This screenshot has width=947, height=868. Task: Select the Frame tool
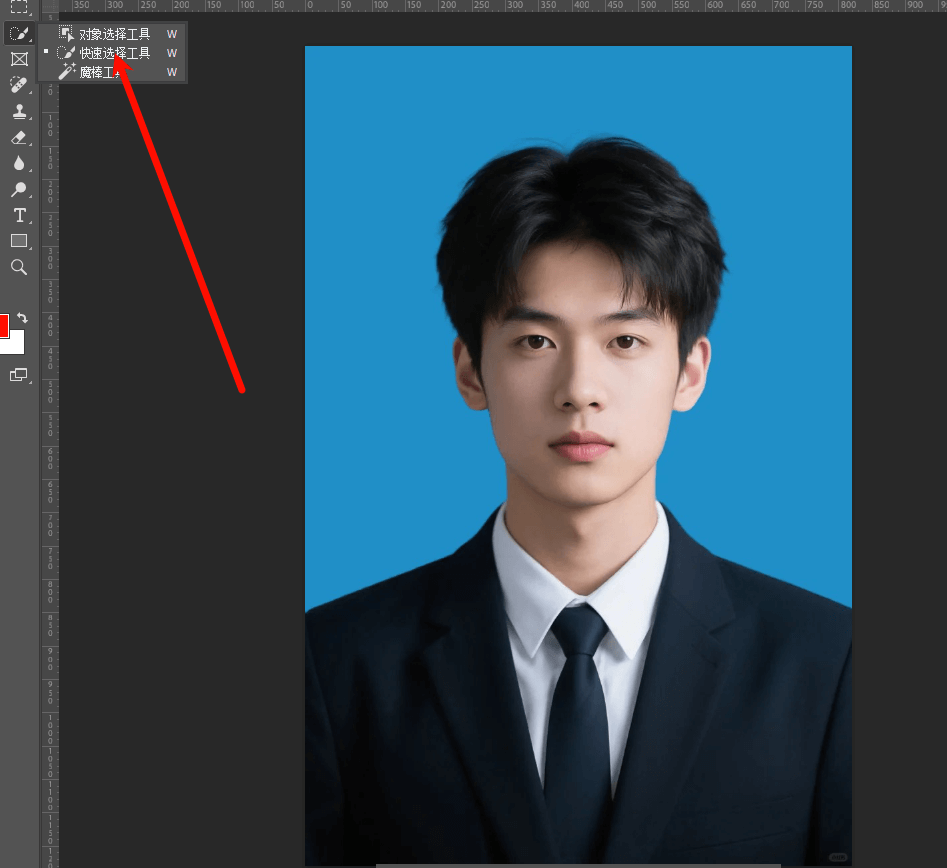18,59
